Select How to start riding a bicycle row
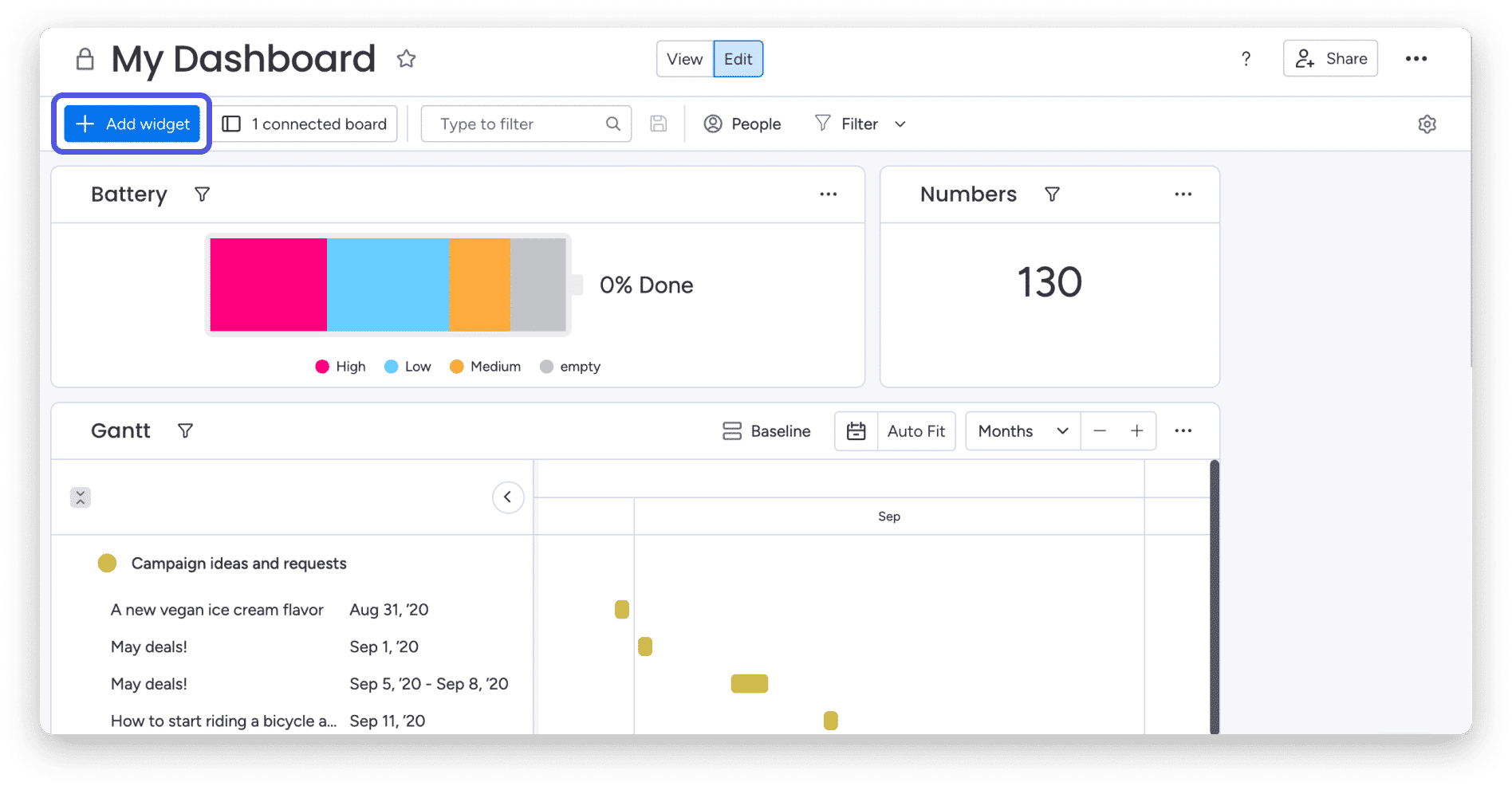The height and width of the screenshot is (786, 1512). tap(223, 721)
